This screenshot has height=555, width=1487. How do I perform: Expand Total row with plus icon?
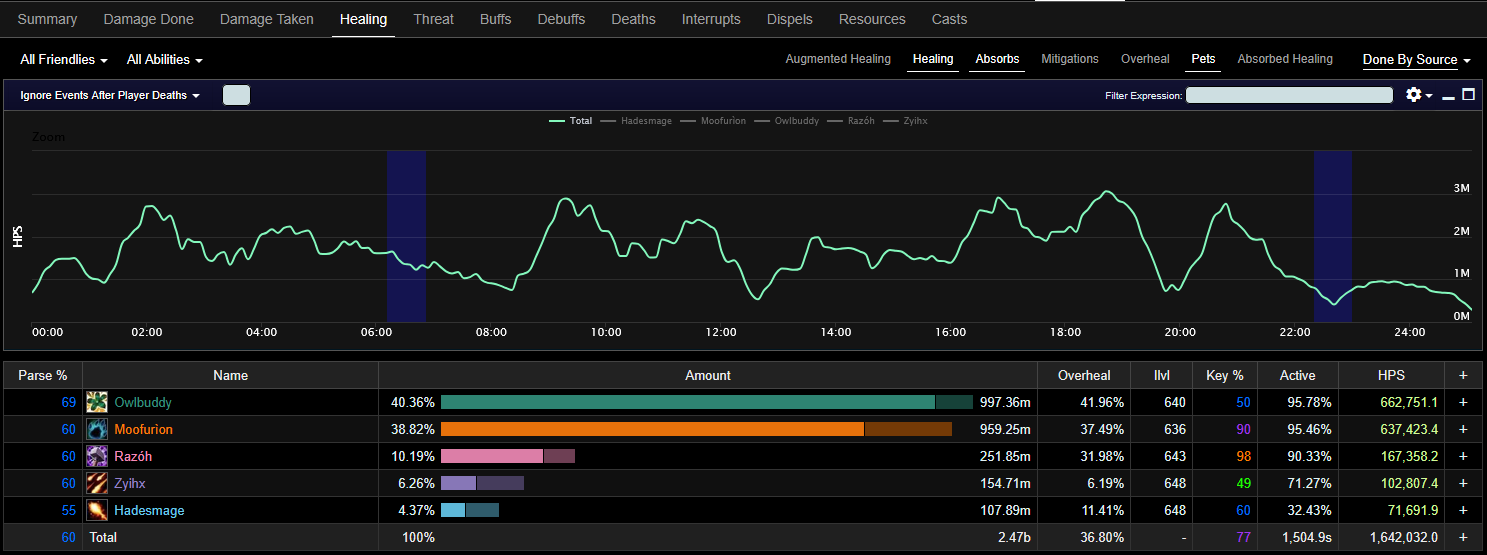(1464, 537)
